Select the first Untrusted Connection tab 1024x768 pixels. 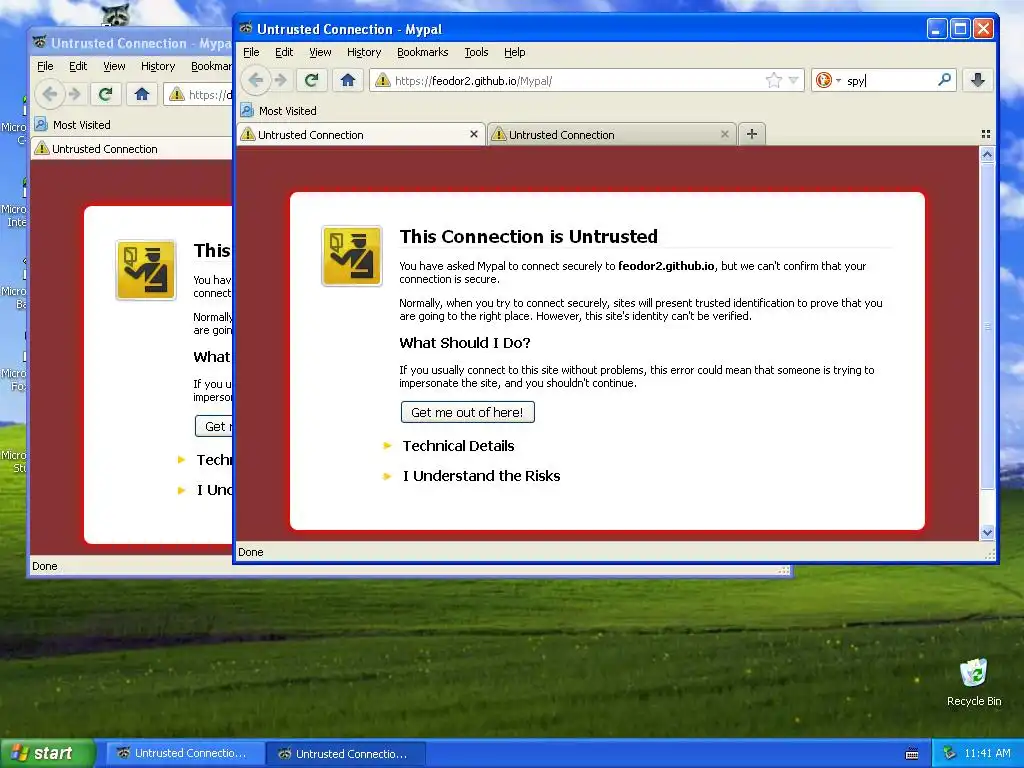360,135
